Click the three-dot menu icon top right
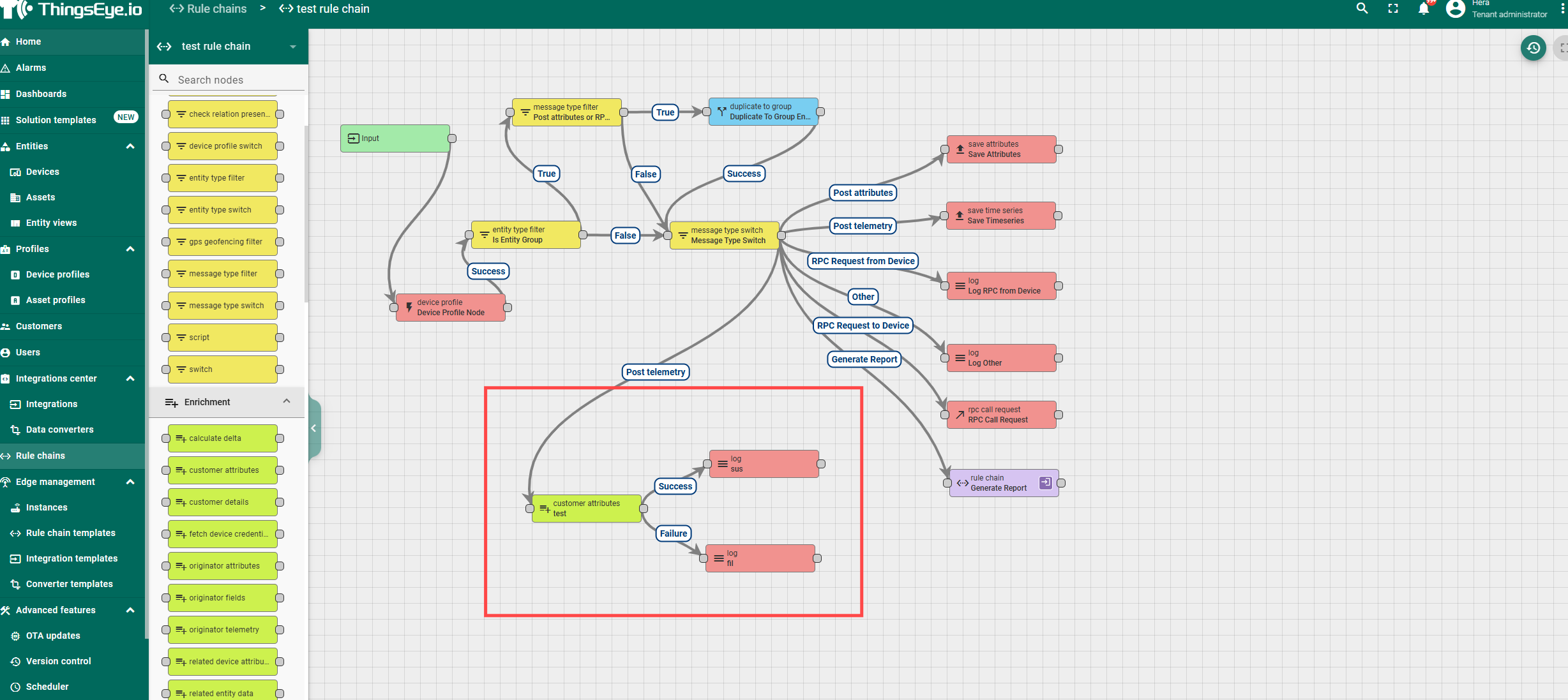 click(x=1562, y=8)
